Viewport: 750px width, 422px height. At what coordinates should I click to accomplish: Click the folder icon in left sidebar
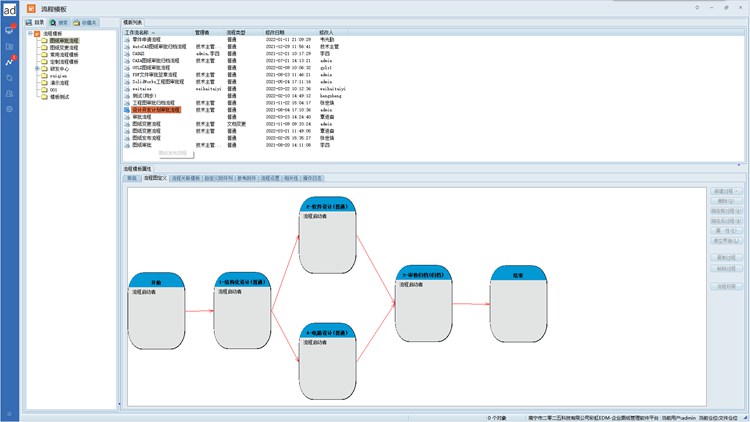click(9, 46)
